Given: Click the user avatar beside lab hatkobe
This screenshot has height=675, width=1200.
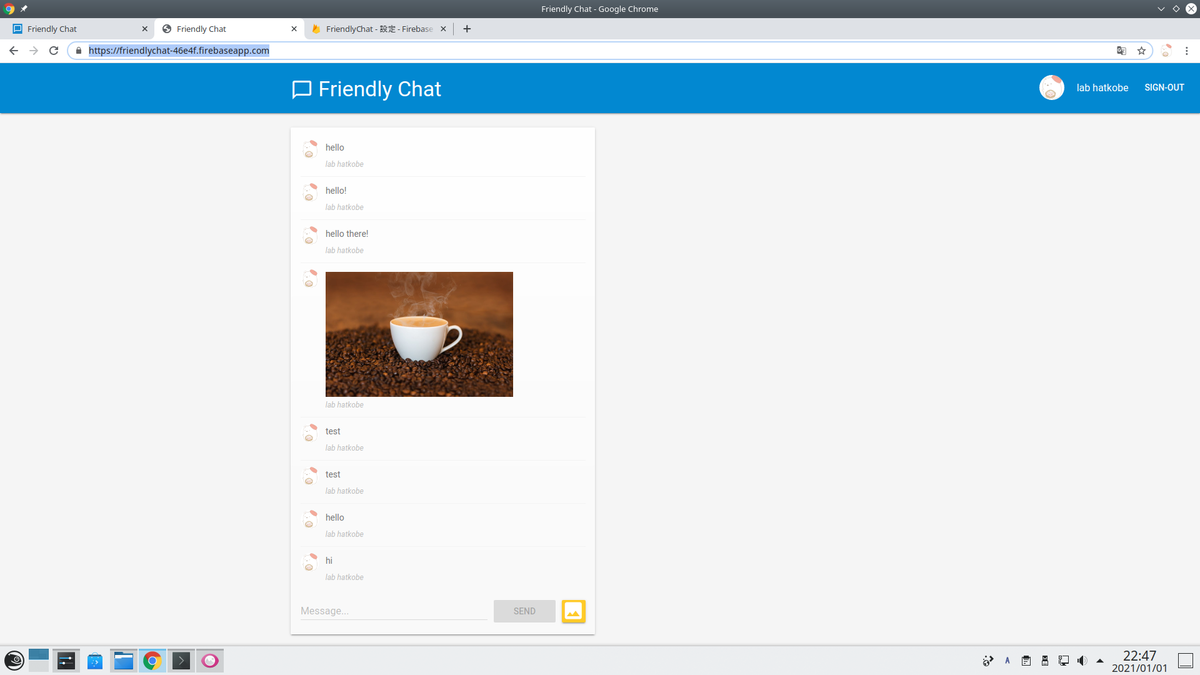Looking at the screenshot, I should click(x=1051, y=88).
